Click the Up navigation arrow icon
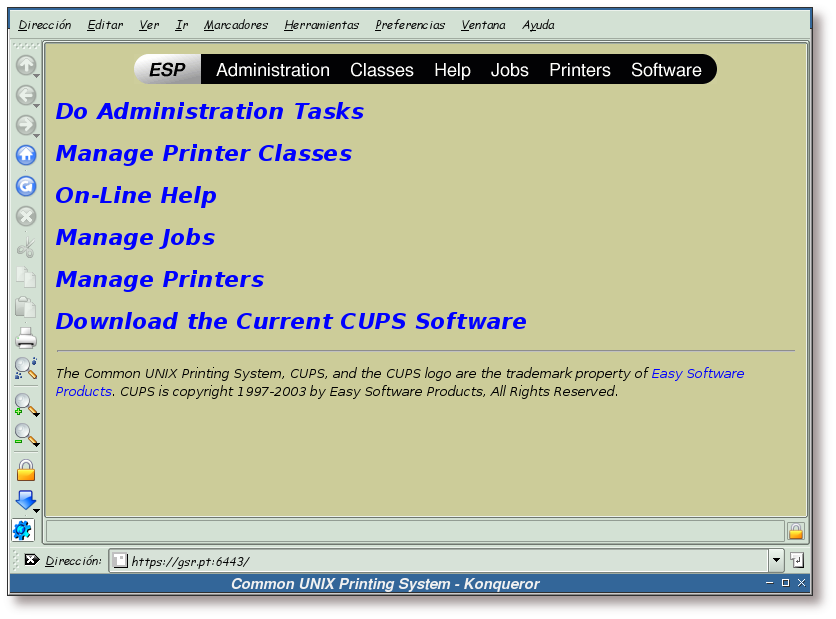Image resolution: width=836 pixels, height=619 pixels. point(25,65)
